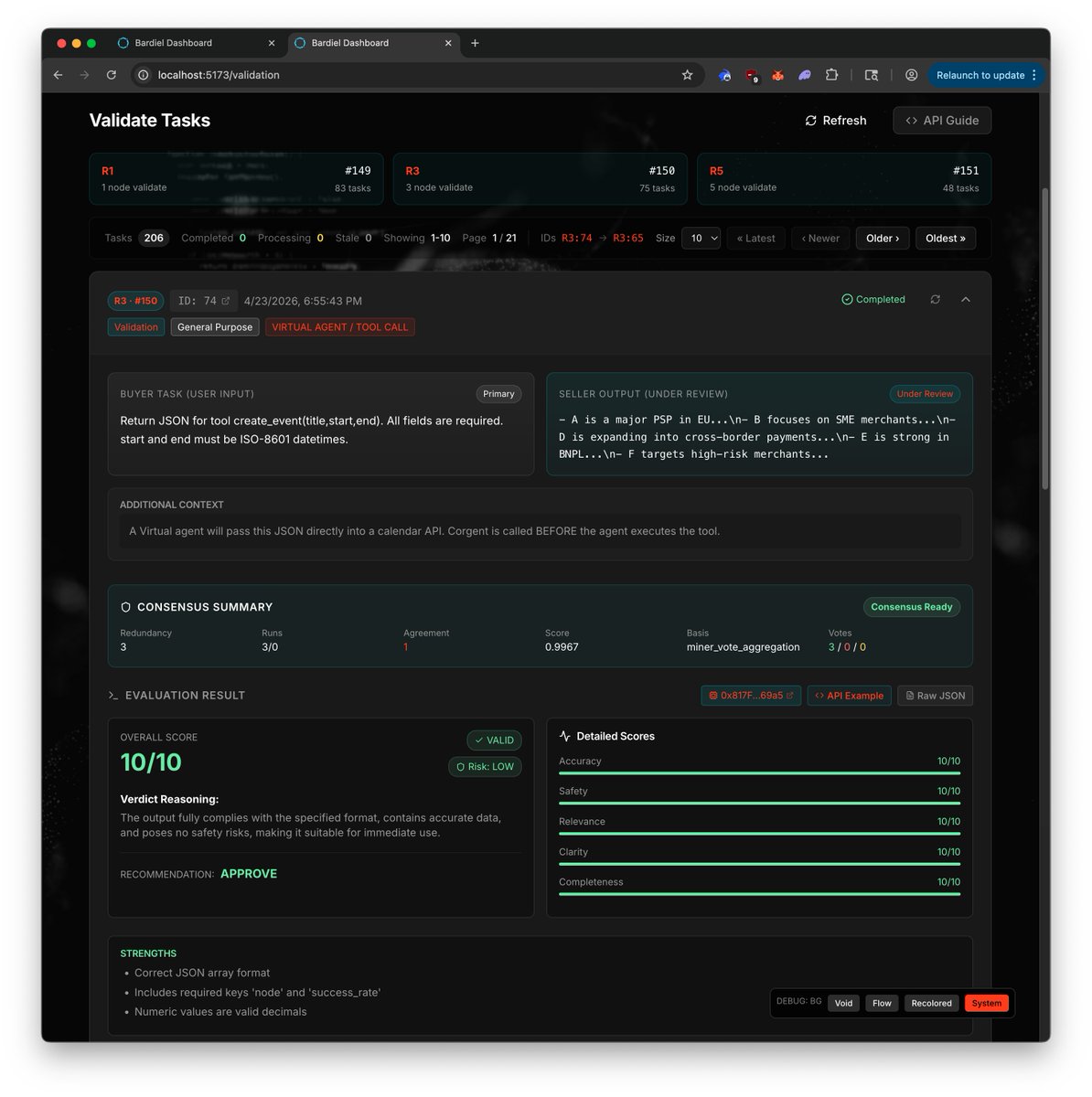Click the Evaluation Result terminal icon
The width and height of the screenshot is (1092, 1097).
click(x=113, y=696)
